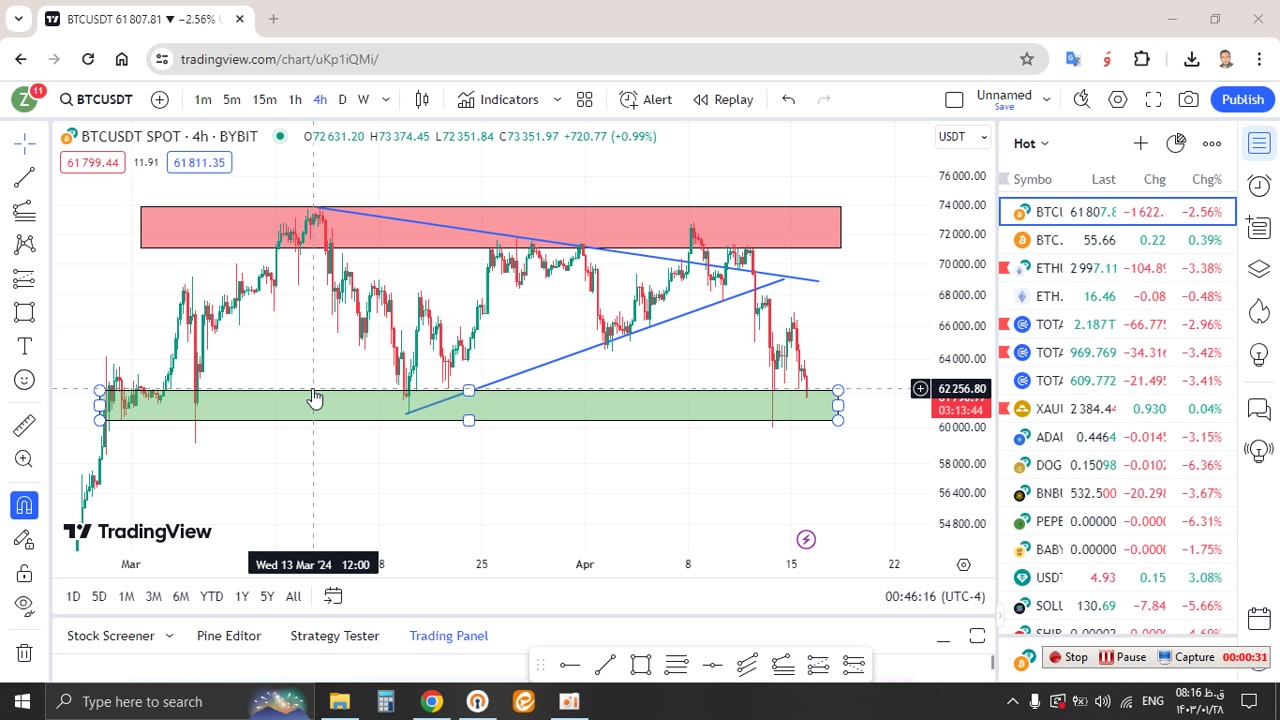
Task: Select the rectangle shapes tool
Action: coord(25,312)
